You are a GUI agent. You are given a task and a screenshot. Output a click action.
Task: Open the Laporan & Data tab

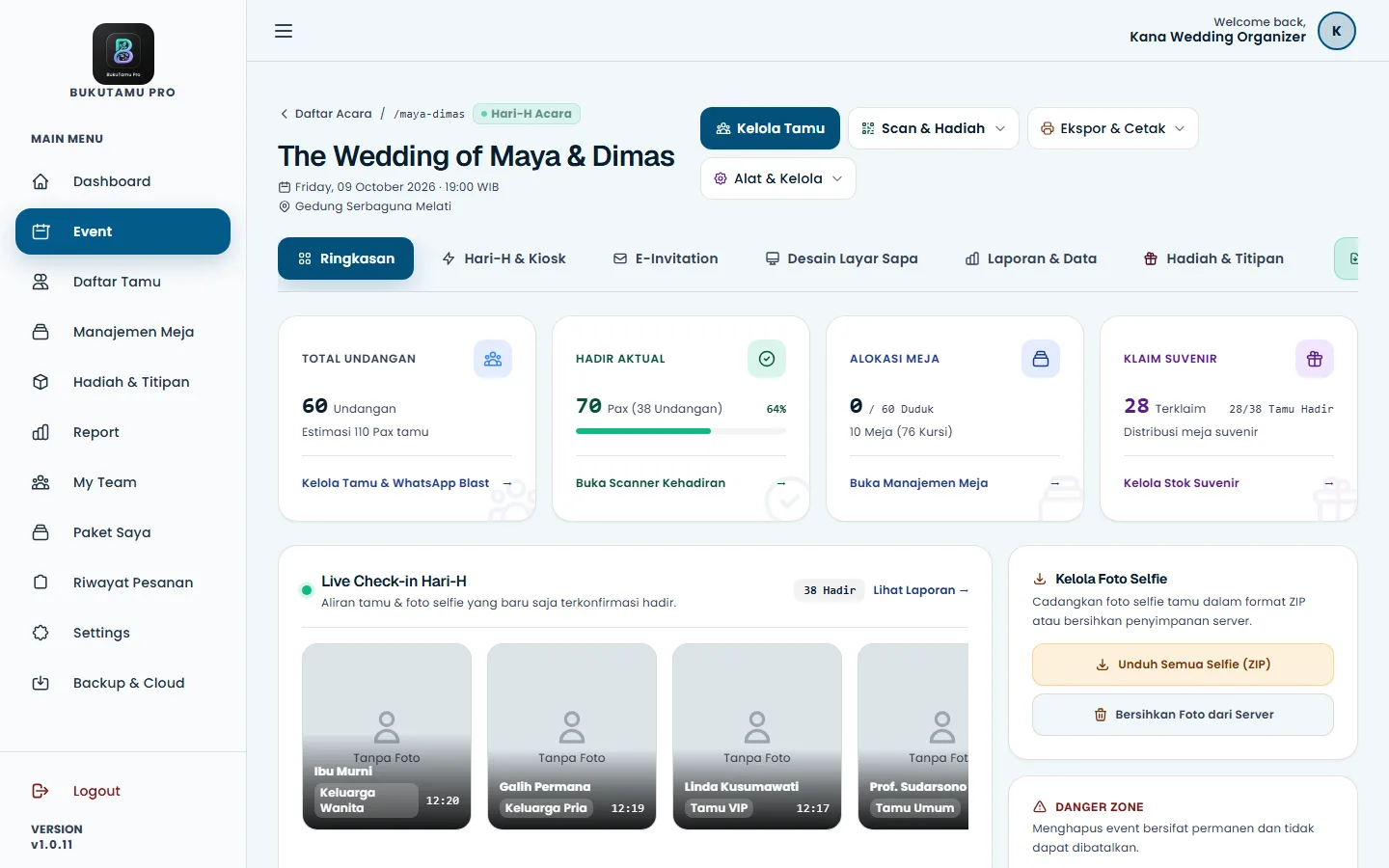click(1031, 258)
